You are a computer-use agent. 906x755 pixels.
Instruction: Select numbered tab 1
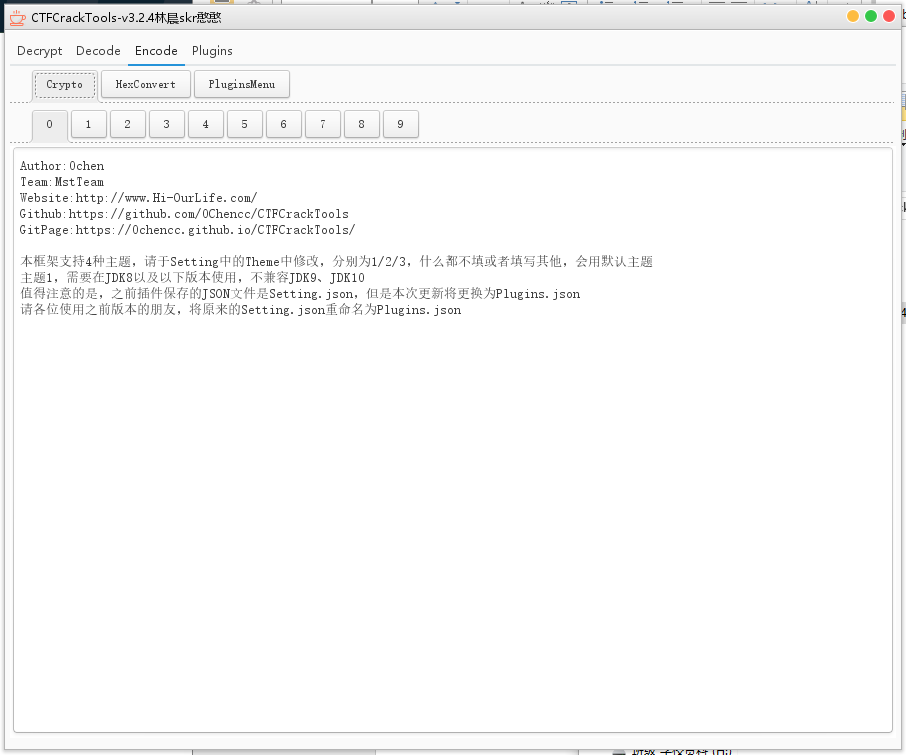coord(88,124)
